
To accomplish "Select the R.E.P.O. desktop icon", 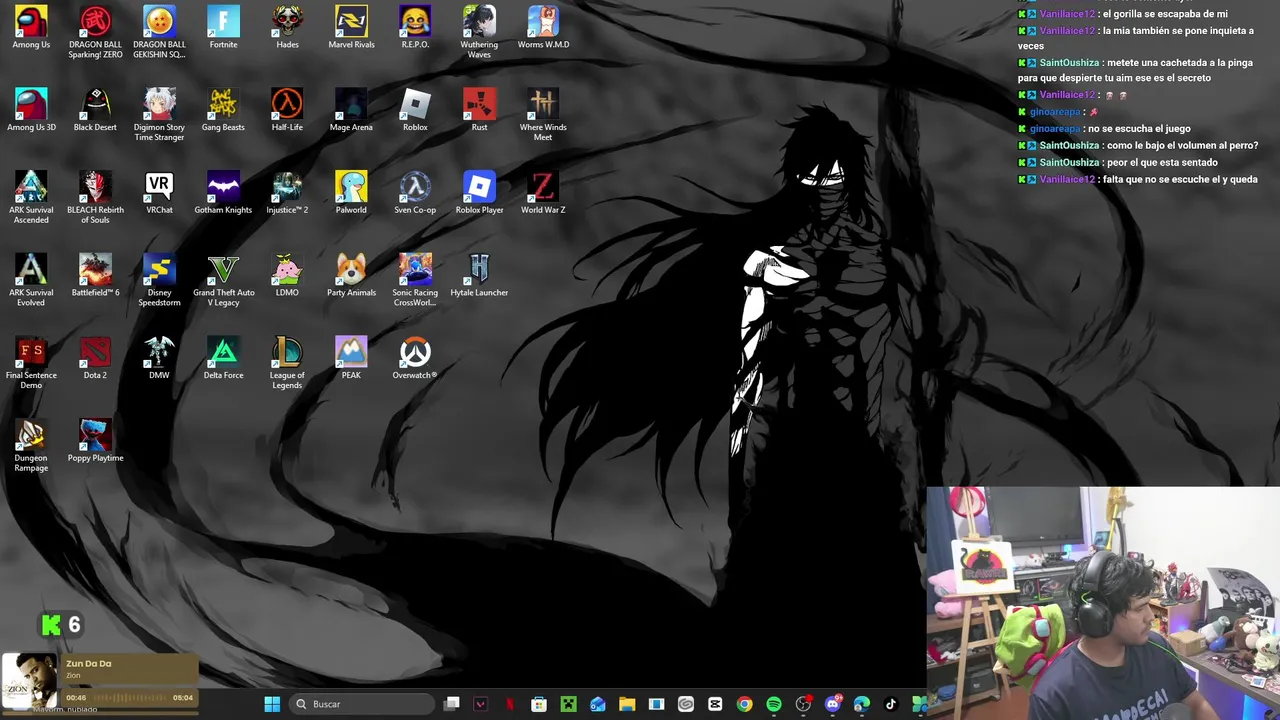I will tap(415, 27).
